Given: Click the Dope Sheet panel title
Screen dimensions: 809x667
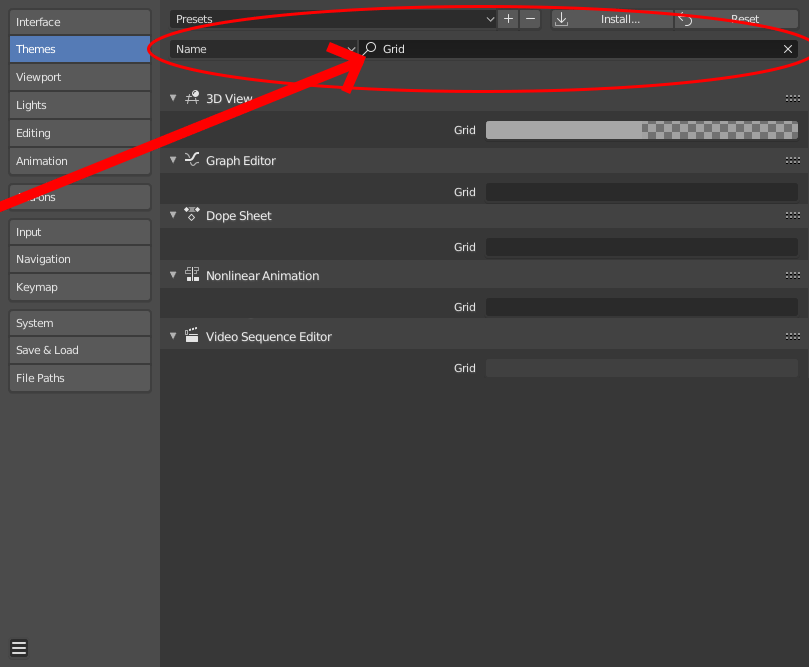Looking at the screenshot, I should (x=238, y=216).
